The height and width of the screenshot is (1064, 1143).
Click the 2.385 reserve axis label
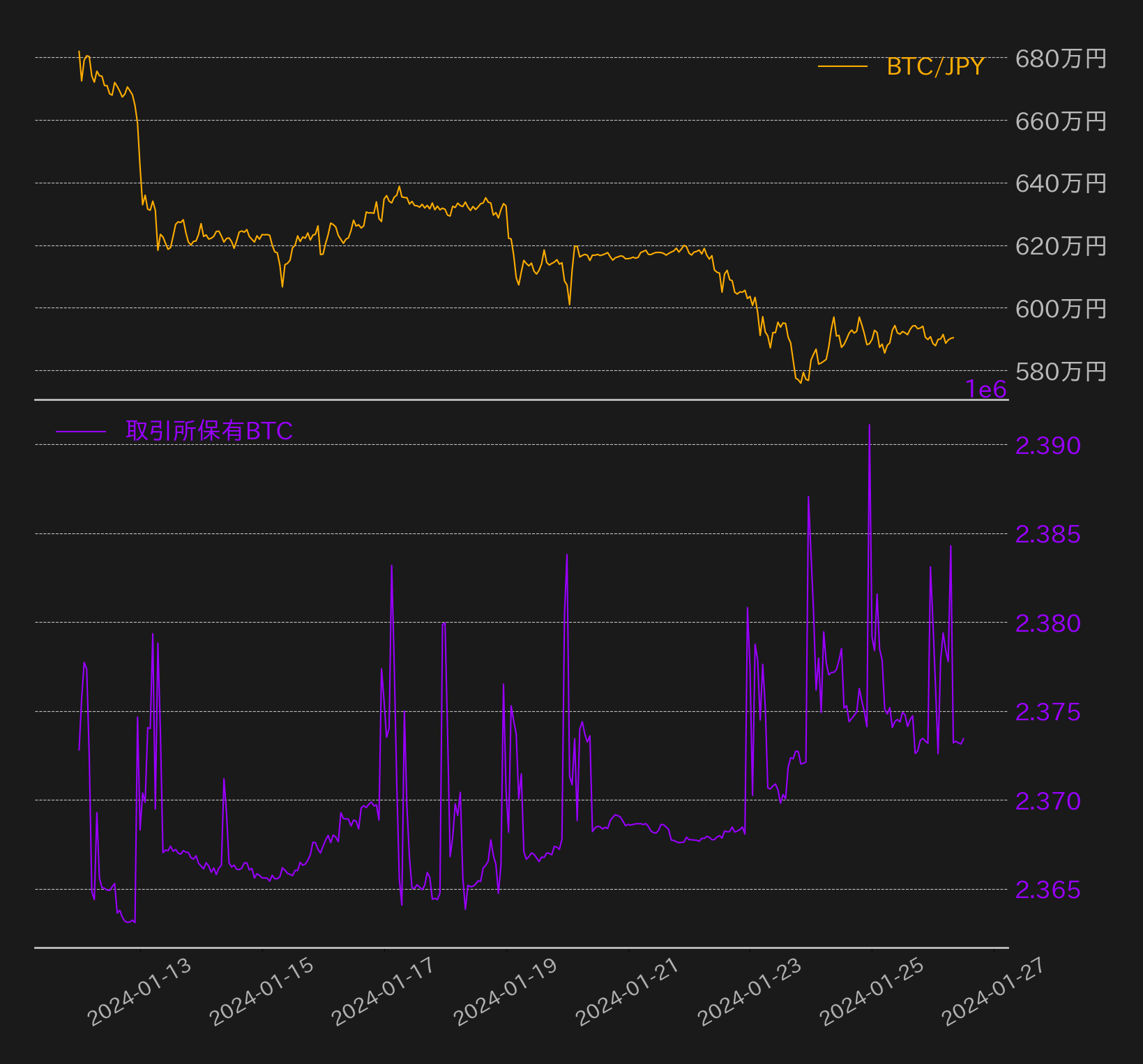point(1048,534)
